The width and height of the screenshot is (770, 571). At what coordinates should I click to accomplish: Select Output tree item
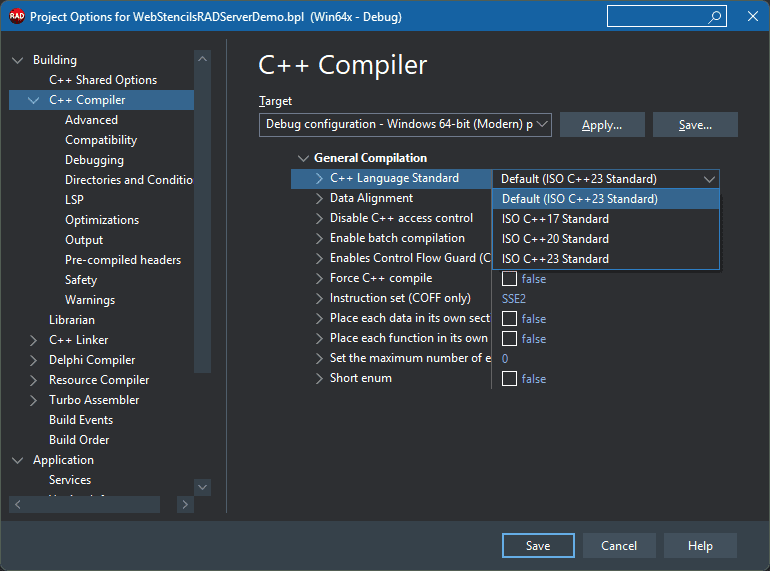[x=84, y=240]
